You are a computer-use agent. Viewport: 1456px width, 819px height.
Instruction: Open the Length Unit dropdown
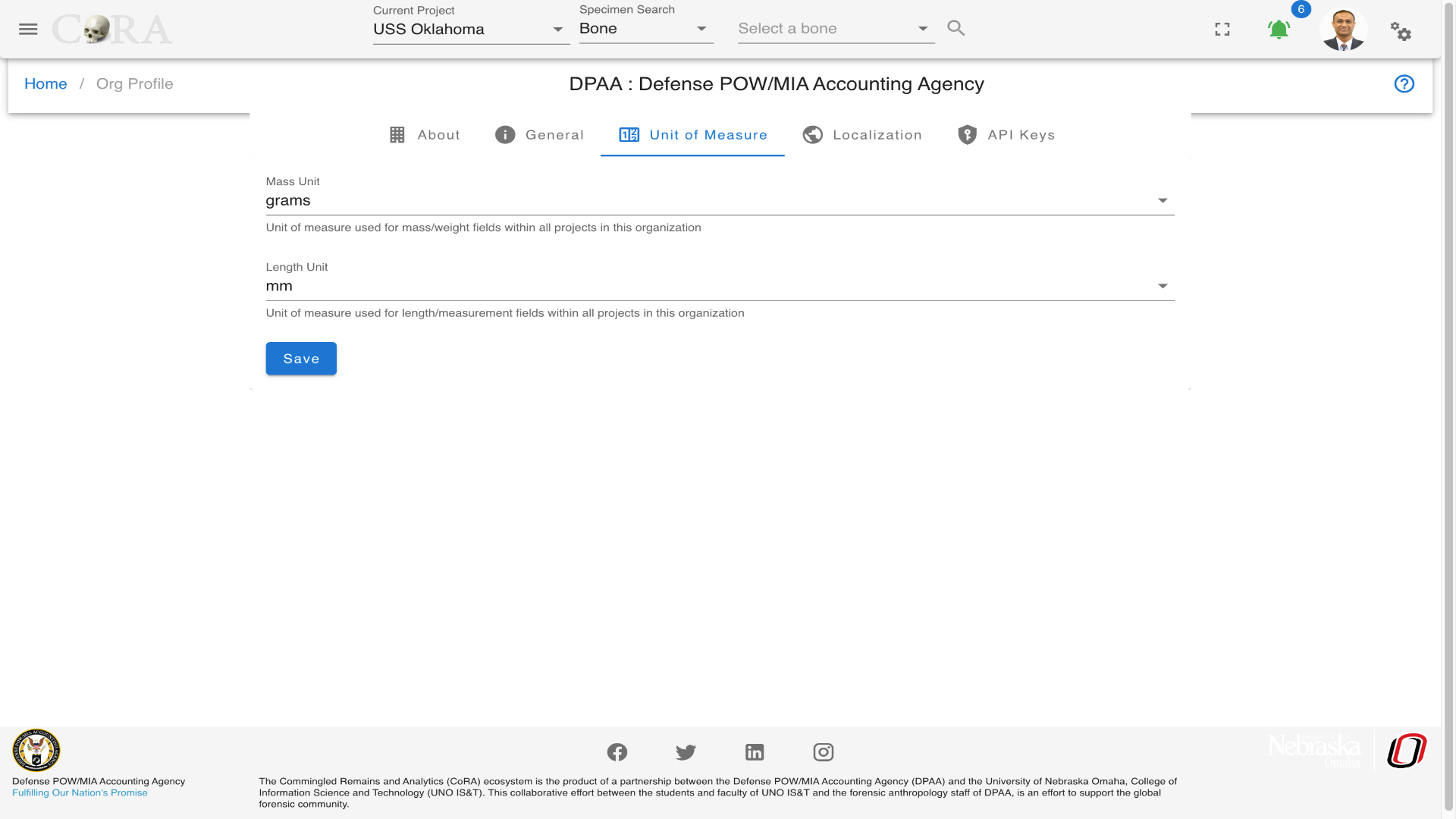(x=720, y=287)
